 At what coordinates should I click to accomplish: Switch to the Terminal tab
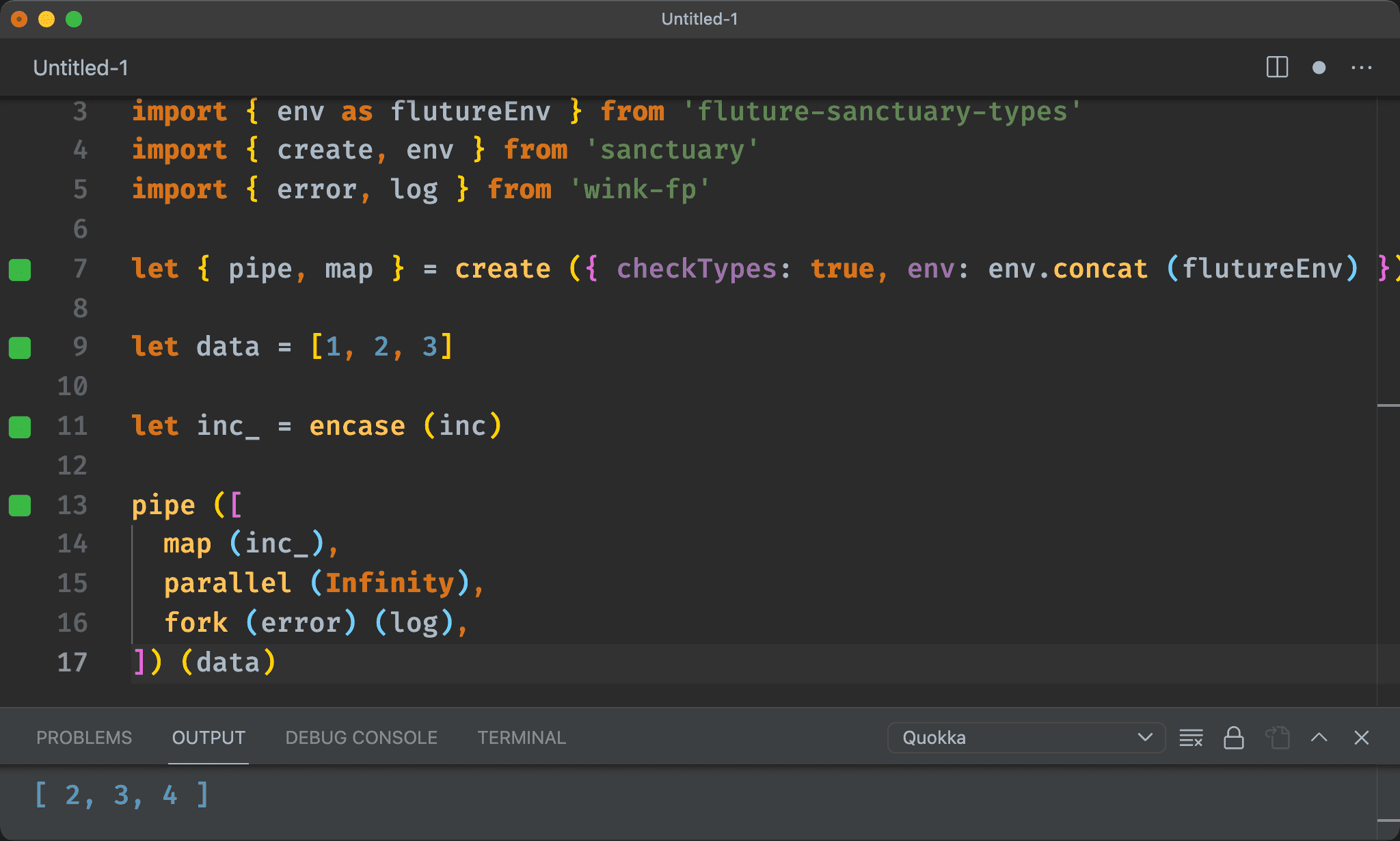[x=522, y=738]
